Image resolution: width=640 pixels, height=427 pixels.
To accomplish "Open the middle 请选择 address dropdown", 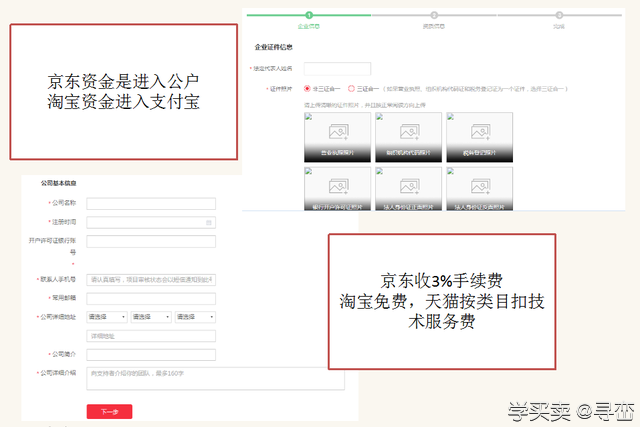I will click(x=151, y=317).
